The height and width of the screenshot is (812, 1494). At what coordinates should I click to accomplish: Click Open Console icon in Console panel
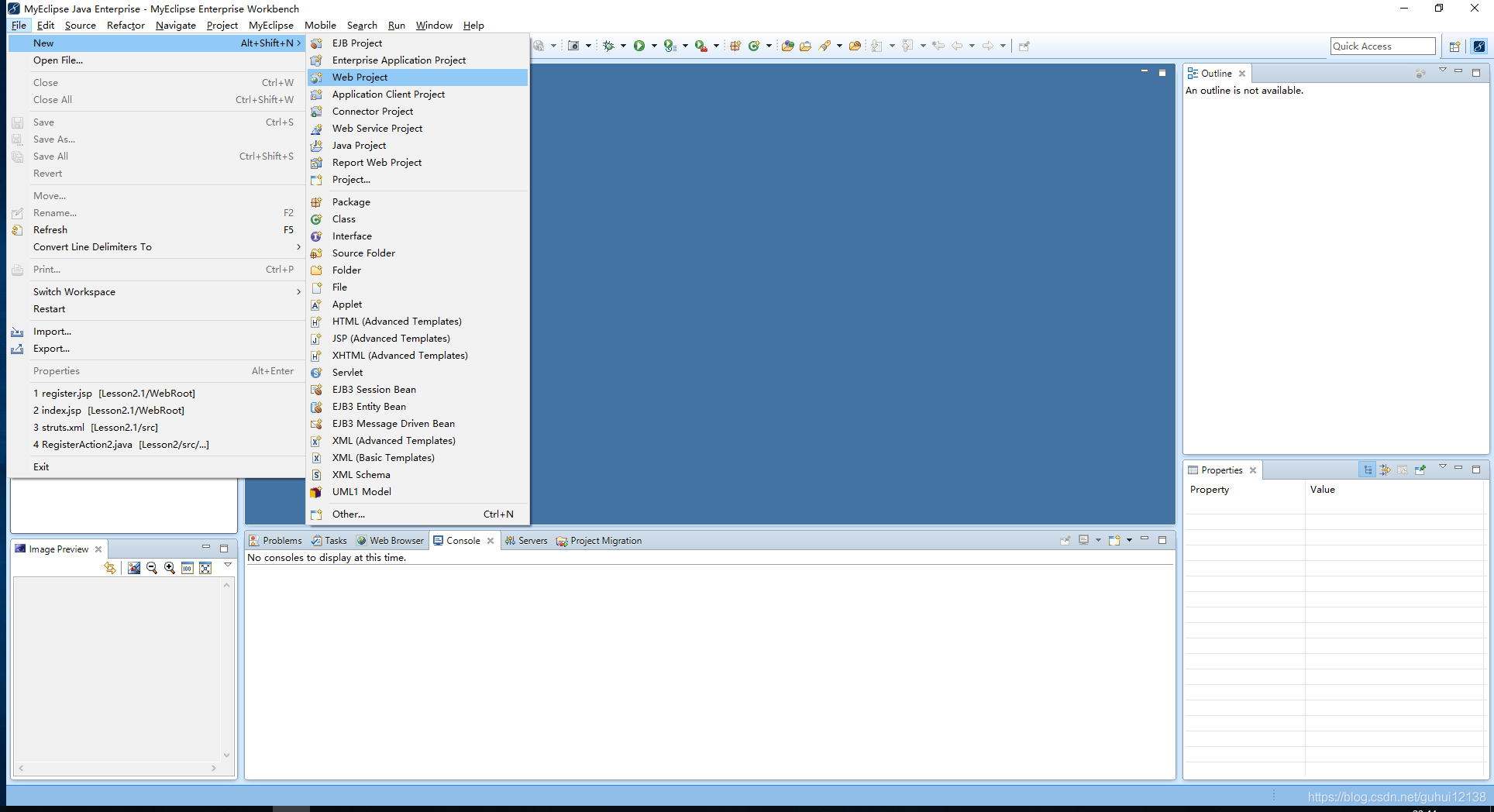tap(1114, 540)
